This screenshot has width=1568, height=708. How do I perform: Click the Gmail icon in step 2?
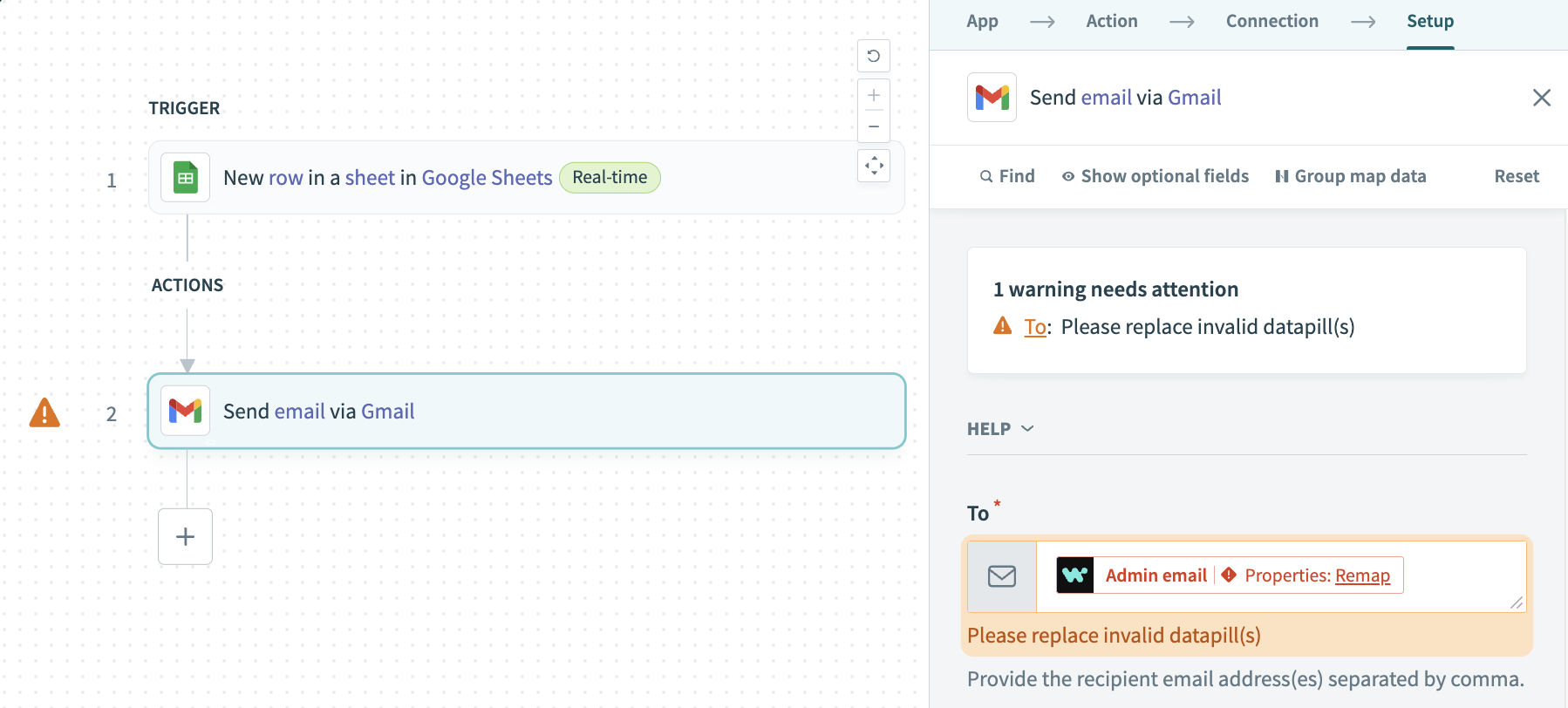(x=185, y=411)
